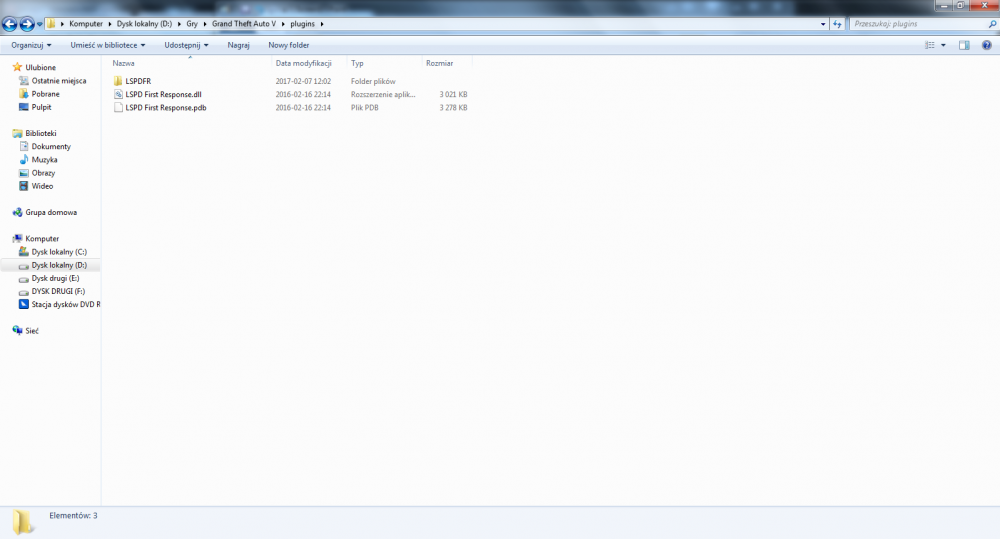Screen dimensions: 1000x539
Task: Open the Obrazy library
Action: click(43, 173)
